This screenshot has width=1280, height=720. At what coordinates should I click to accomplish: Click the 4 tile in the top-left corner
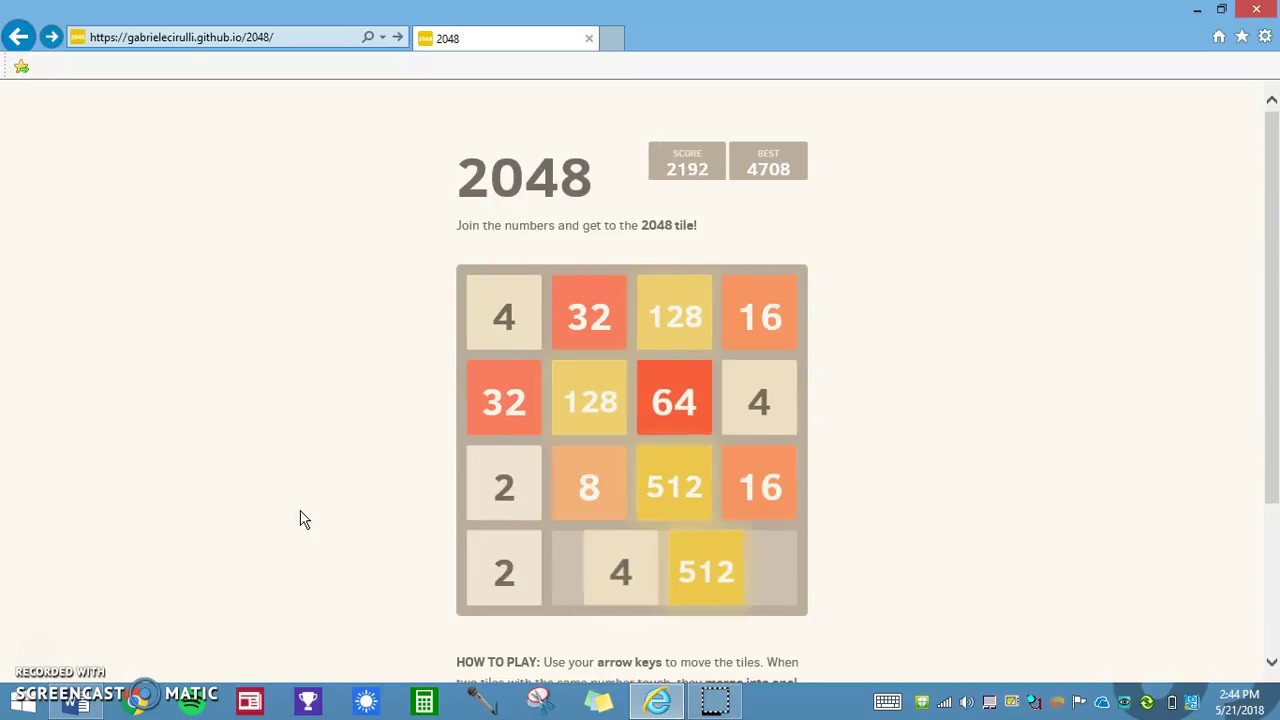pos(504,313)
